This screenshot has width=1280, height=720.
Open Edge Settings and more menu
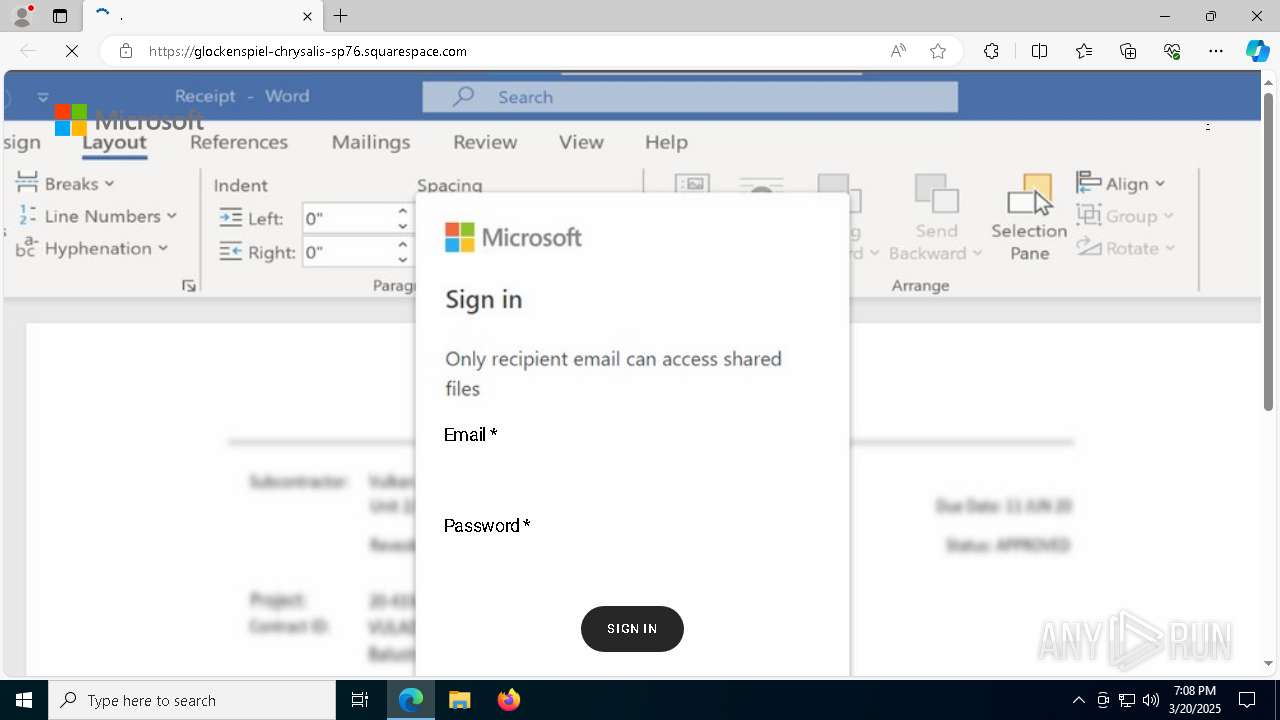pyautogui.click(x=1216, y=51)
